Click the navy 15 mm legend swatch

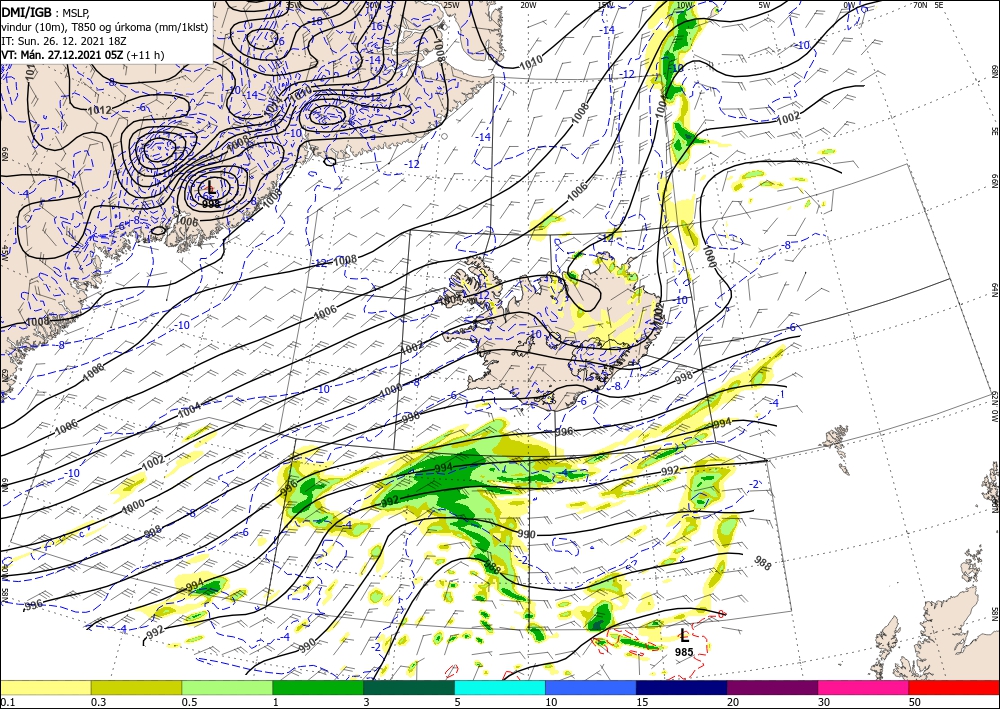click(x=682, y=687)
